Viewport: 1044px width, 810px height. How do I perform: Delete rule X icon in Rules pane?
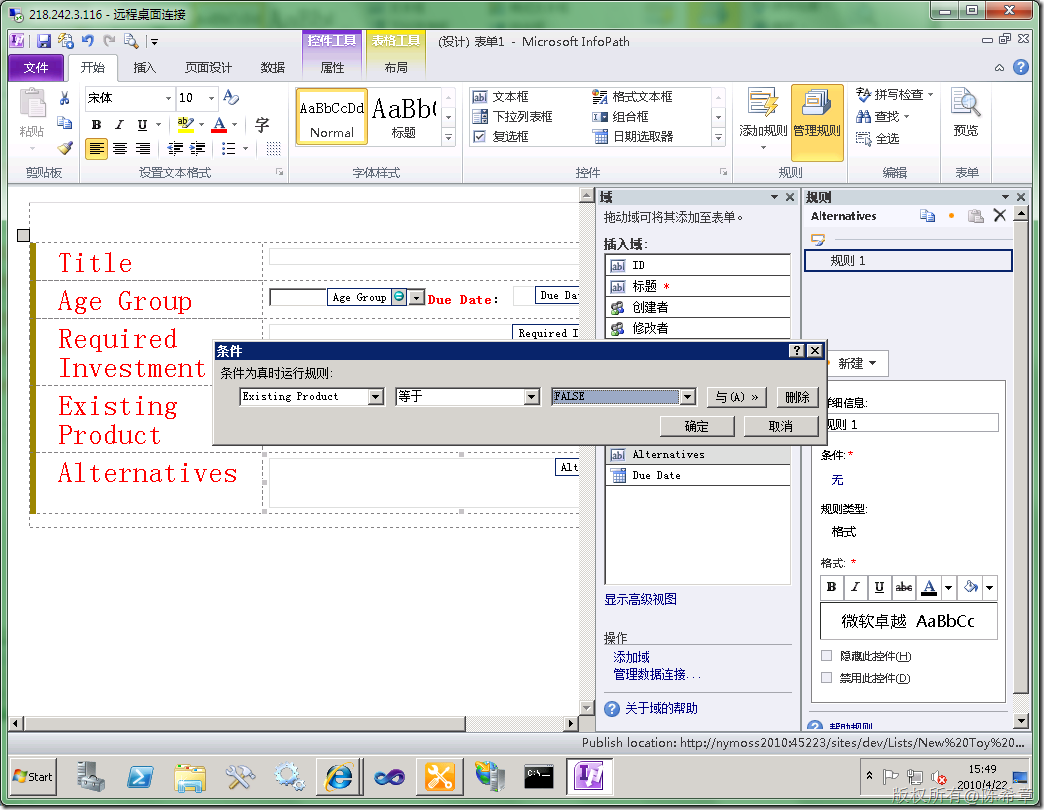coord(999,215)
